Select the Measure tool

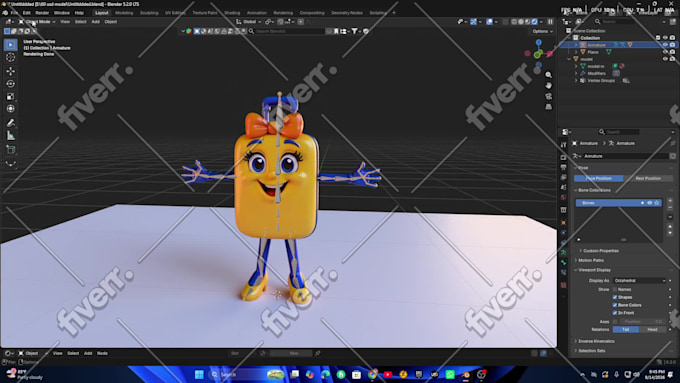point(11,136)
